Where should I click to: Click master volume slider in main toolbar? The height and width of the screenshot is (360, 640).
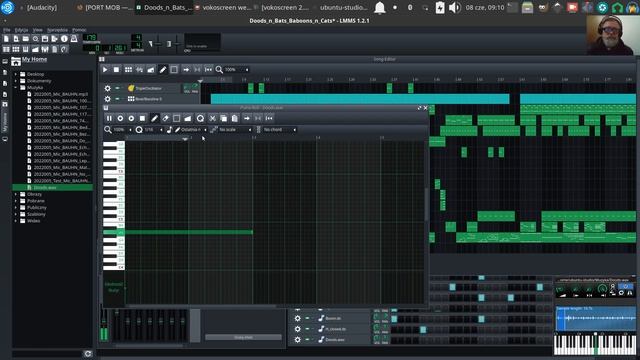pos(158,43)
